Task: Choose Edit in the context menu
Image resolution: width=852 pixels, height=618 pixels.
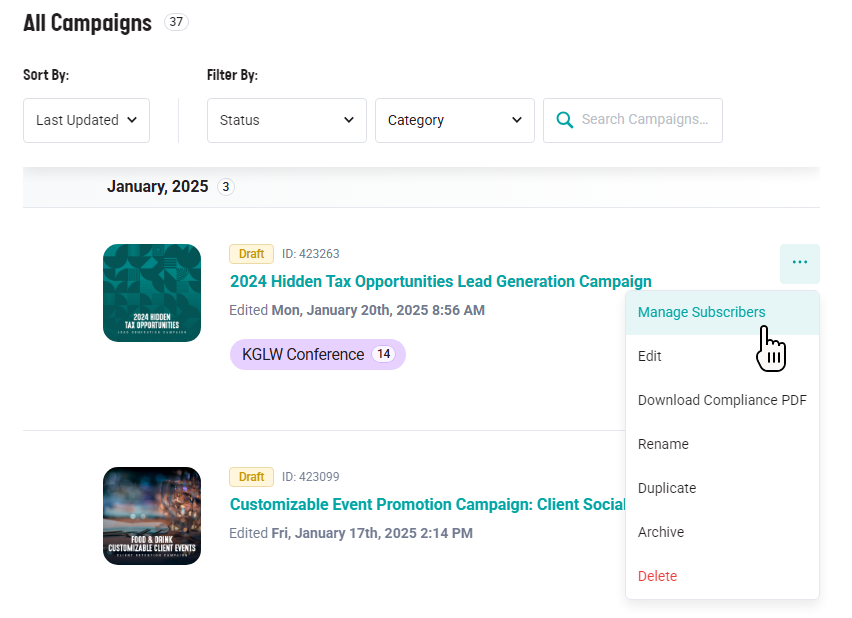Action: (650, 356)
